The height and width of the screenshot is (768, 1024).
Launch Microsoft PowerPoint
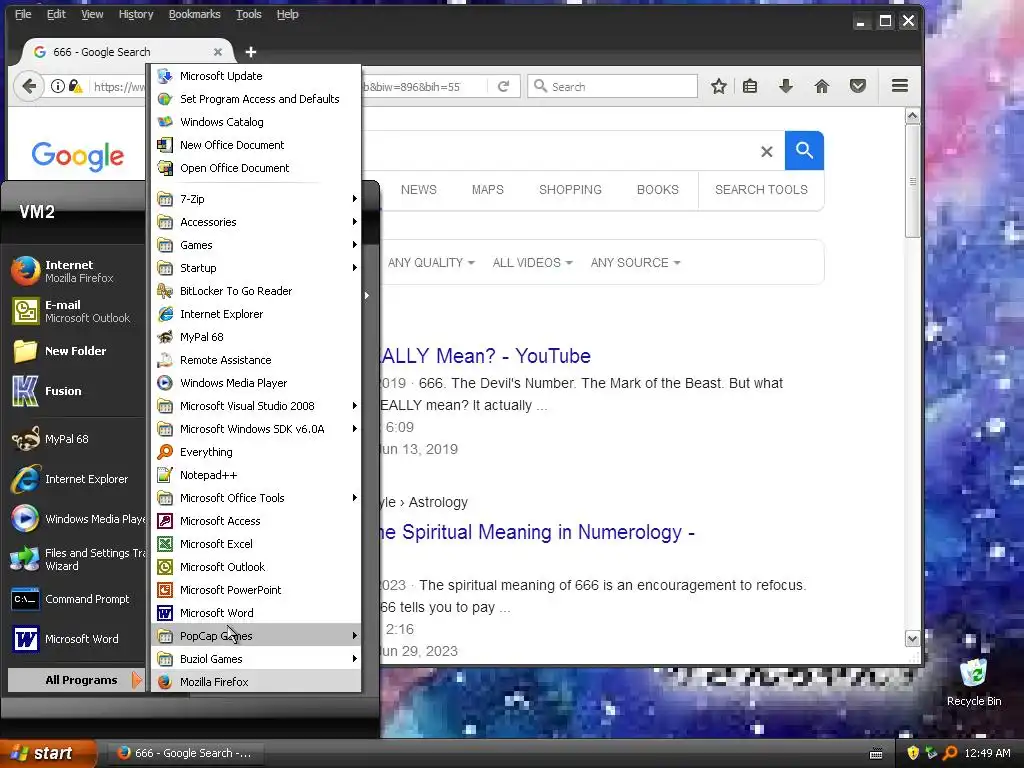(x=255, y=590)
